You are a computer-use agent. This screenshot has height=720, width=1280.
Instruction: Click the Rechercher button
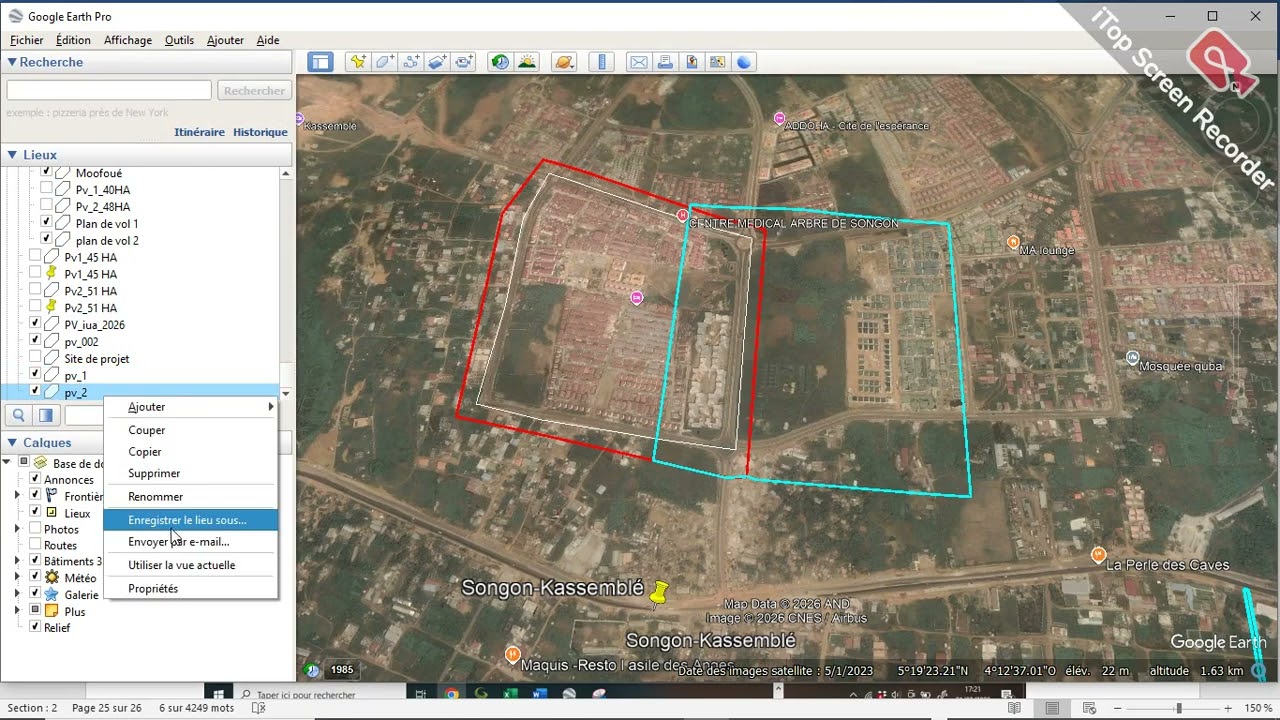[x=254, y=91]
